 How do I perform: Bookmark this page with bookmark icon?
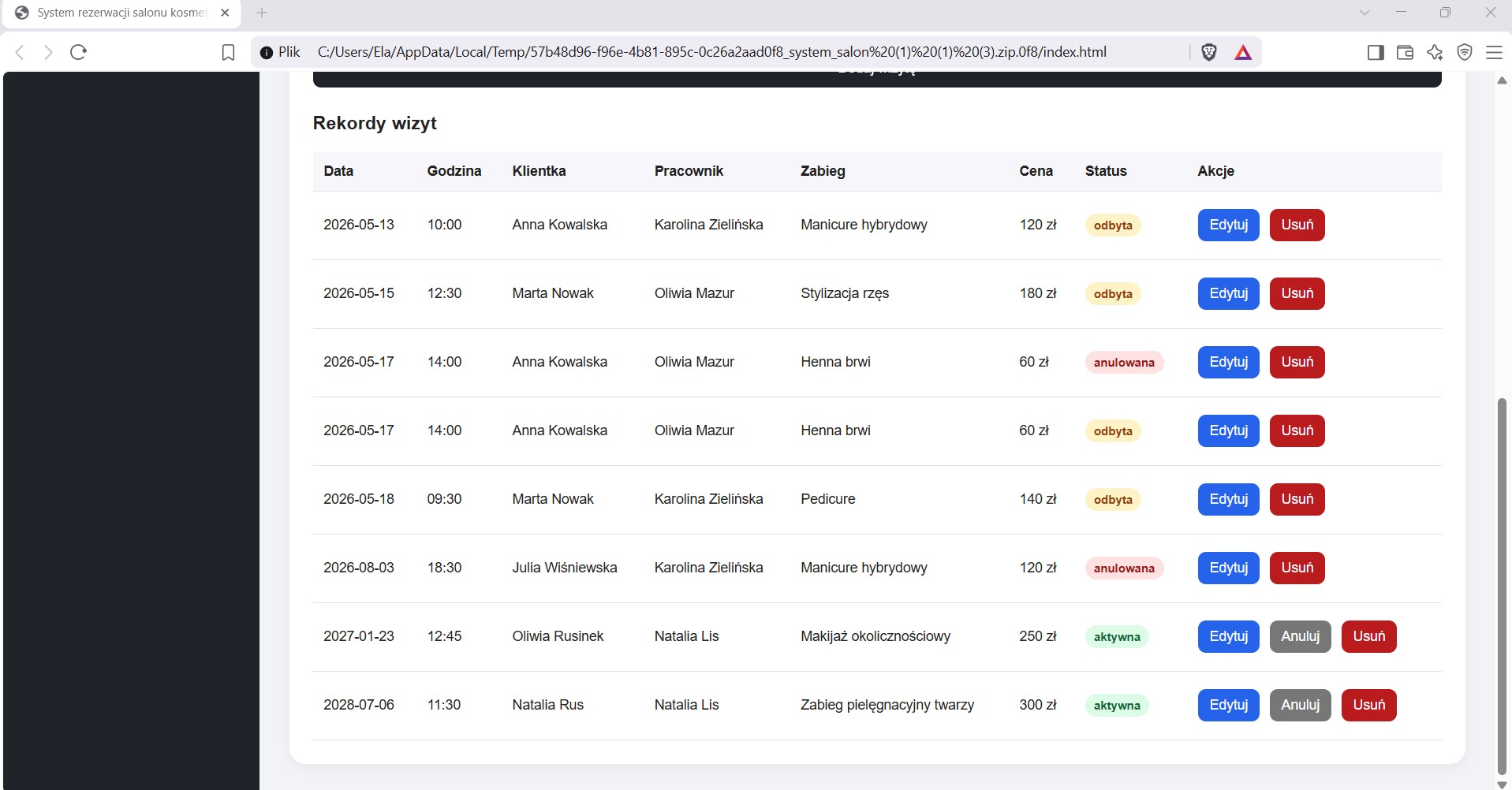(228, 52)
